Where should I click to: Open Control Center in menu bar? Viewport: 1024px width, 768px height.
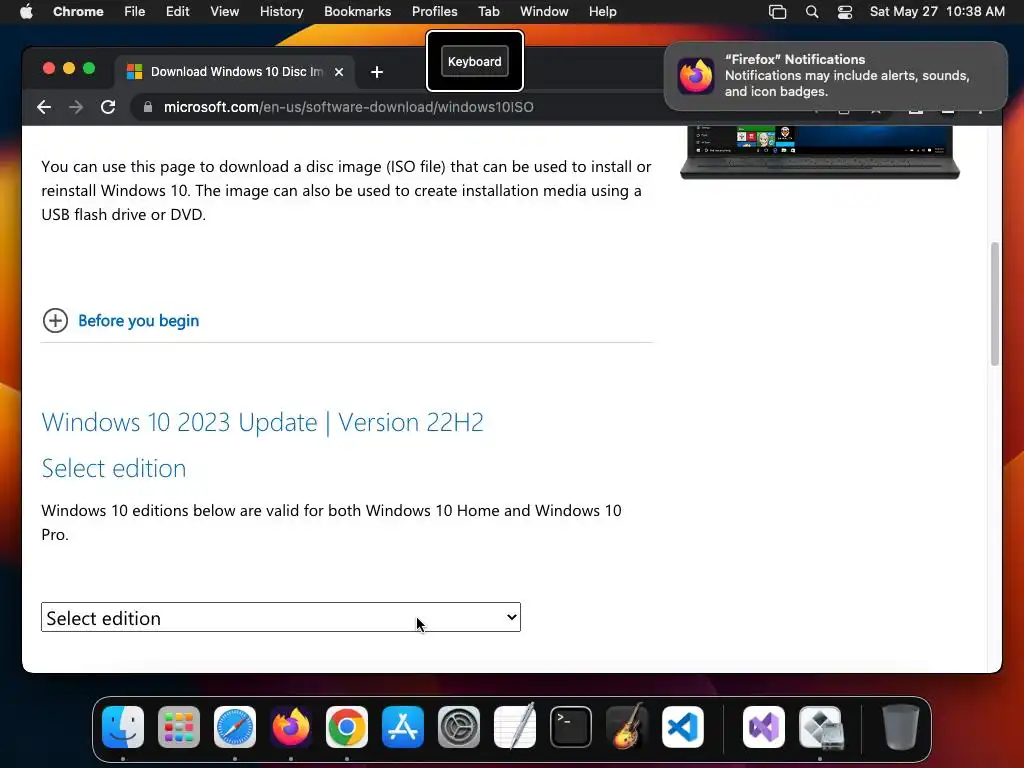pos(845,12)
